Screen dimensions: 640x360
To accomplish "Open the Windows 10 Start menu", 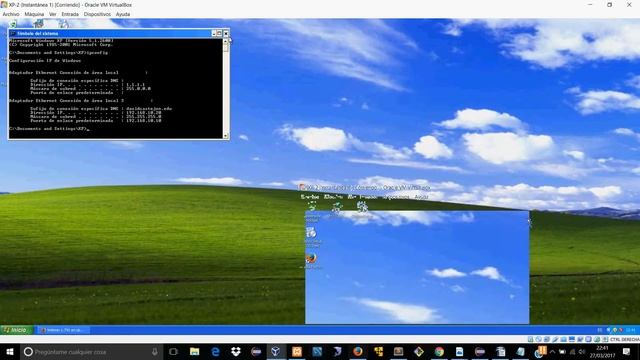I will click(10, 351).
